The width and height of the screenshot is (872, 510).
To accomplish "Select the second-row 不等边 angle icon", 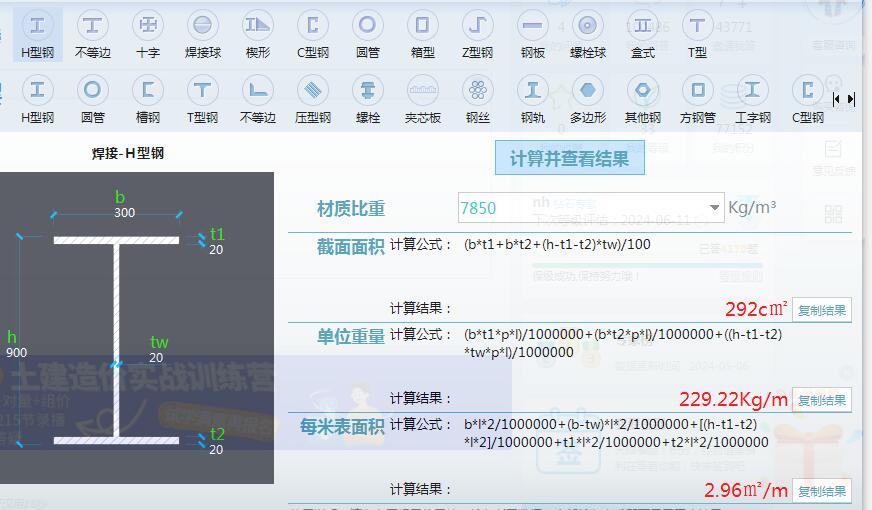I will click(x=257, y=100).
